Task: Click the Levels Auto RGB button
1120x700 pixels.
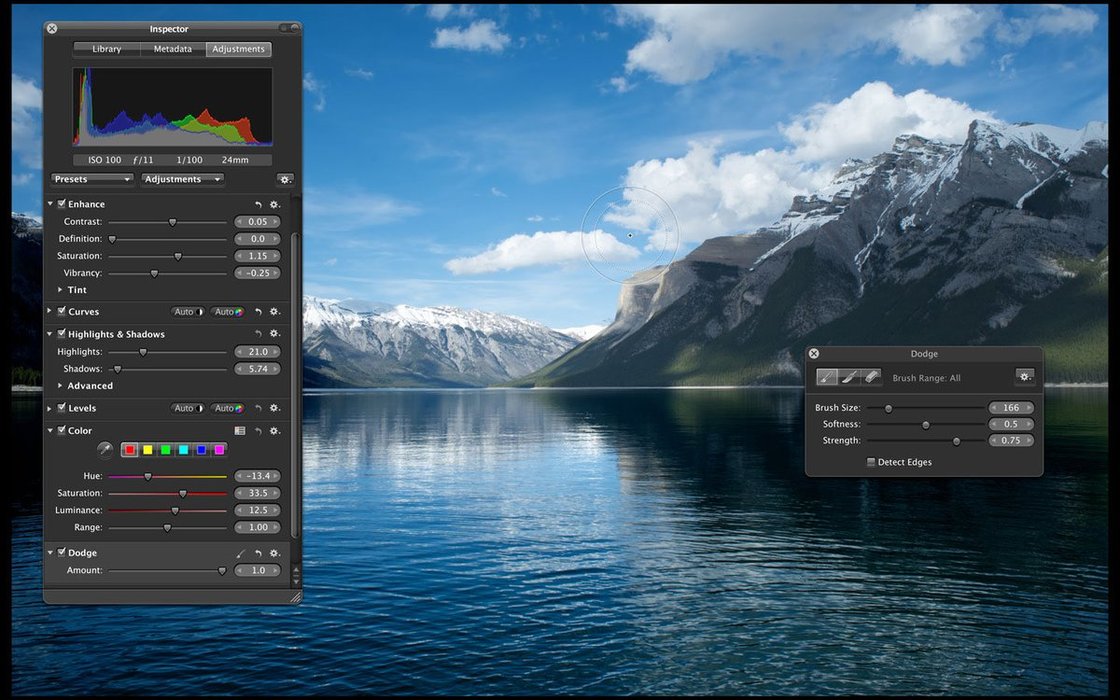Action: pos(229,408)
